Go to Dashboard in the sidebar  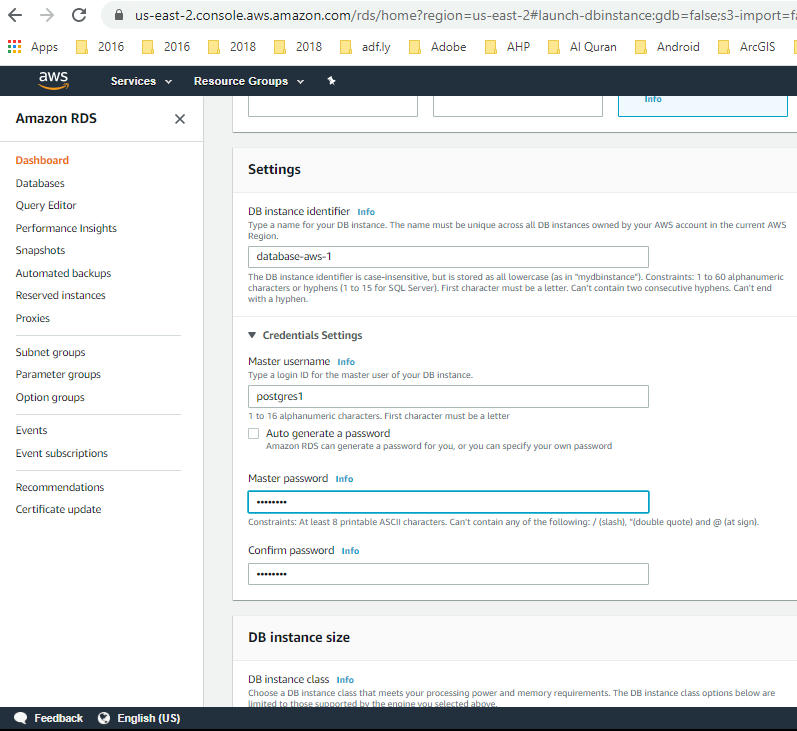[x=42, y=161]
